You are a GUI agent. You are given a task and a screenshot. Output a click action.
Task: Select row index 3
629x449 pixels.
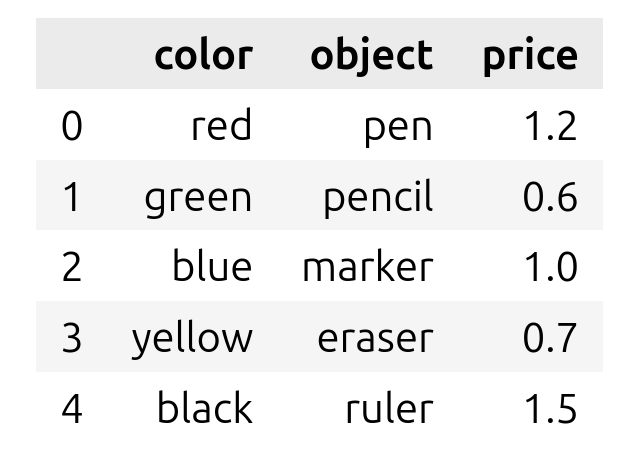click(71, 338)
